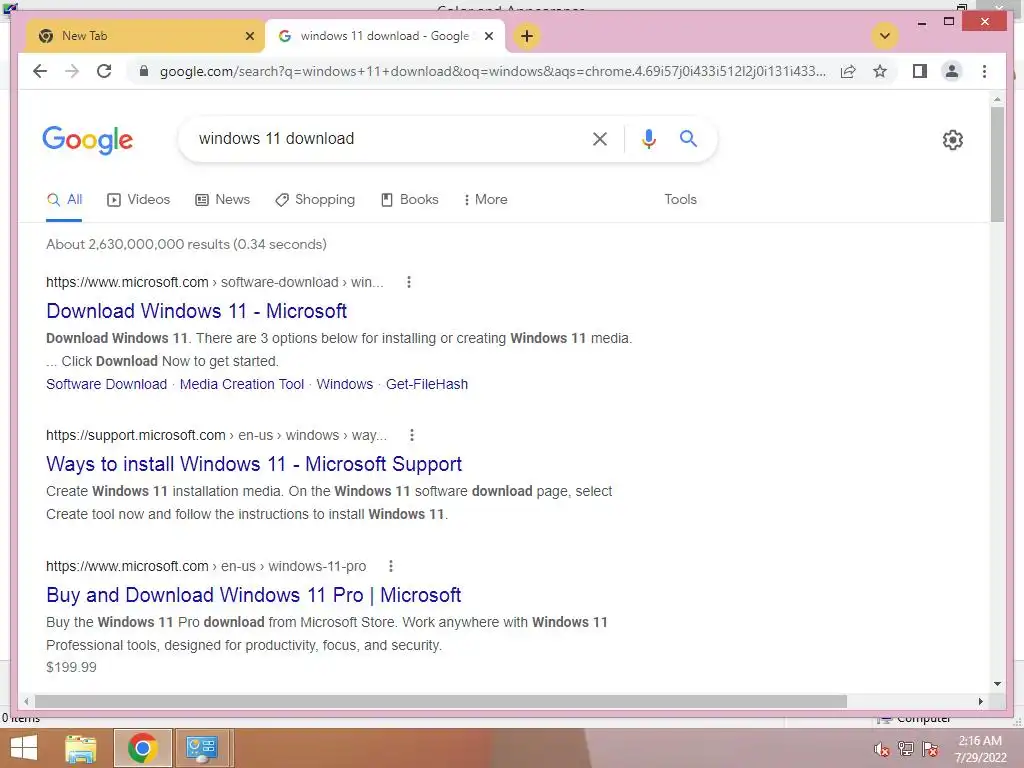Click the muted speaker tray icon
This screenshot has height=768, width=1024.
tap(882, 750)
